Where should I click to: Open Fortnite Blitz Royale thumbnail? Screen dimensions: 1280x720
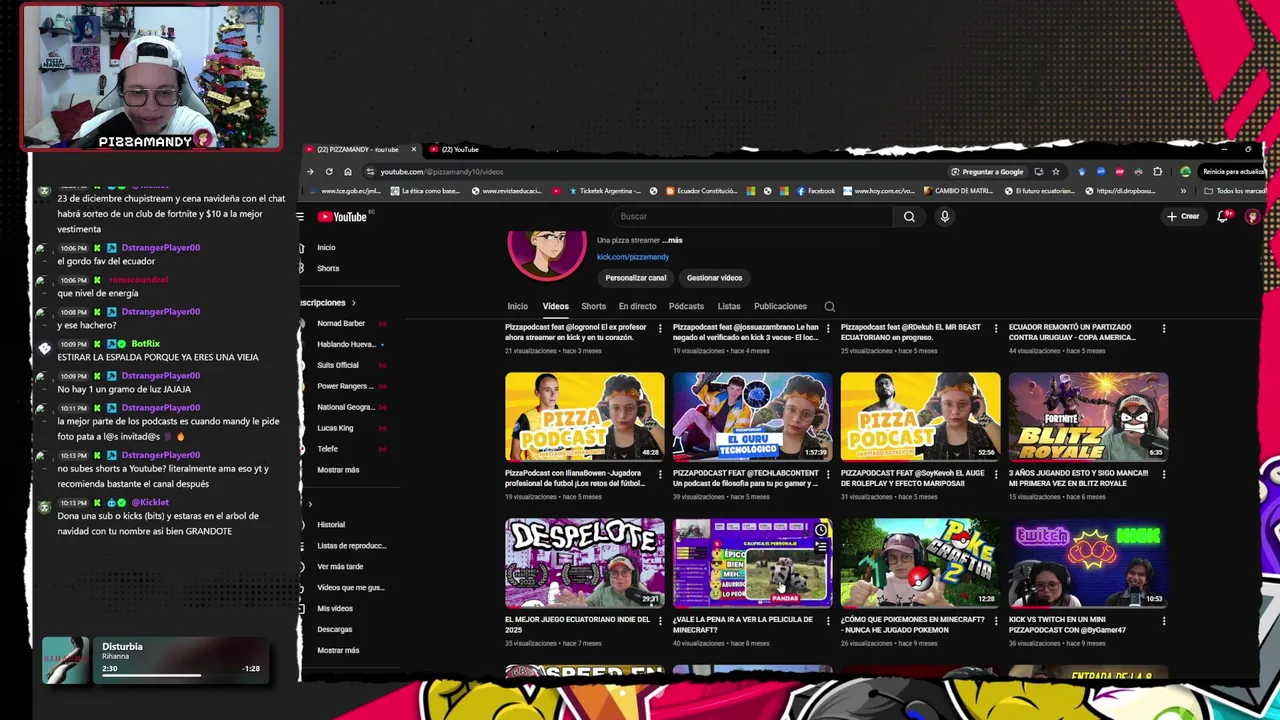[1088, 417]
